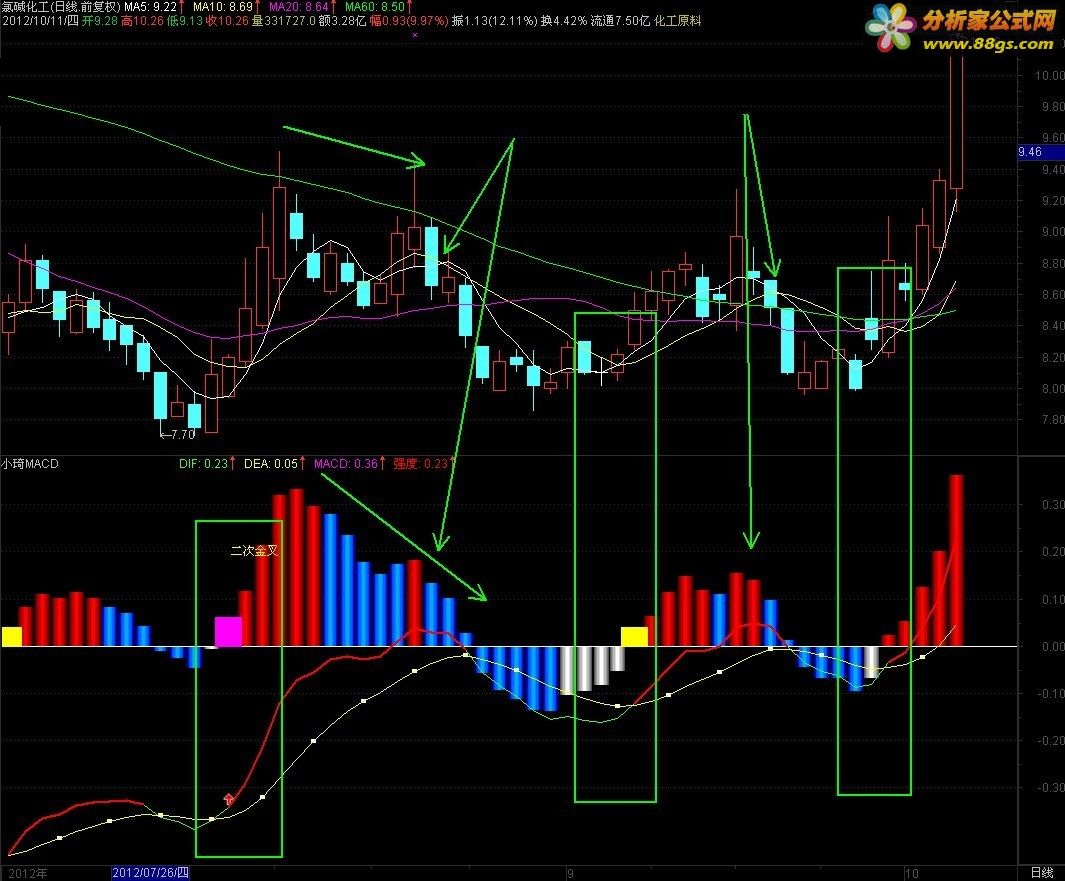The image size is (1065, 881).
Task: Select the MA20: 8.64 indicator label
Action: point(299,7)
